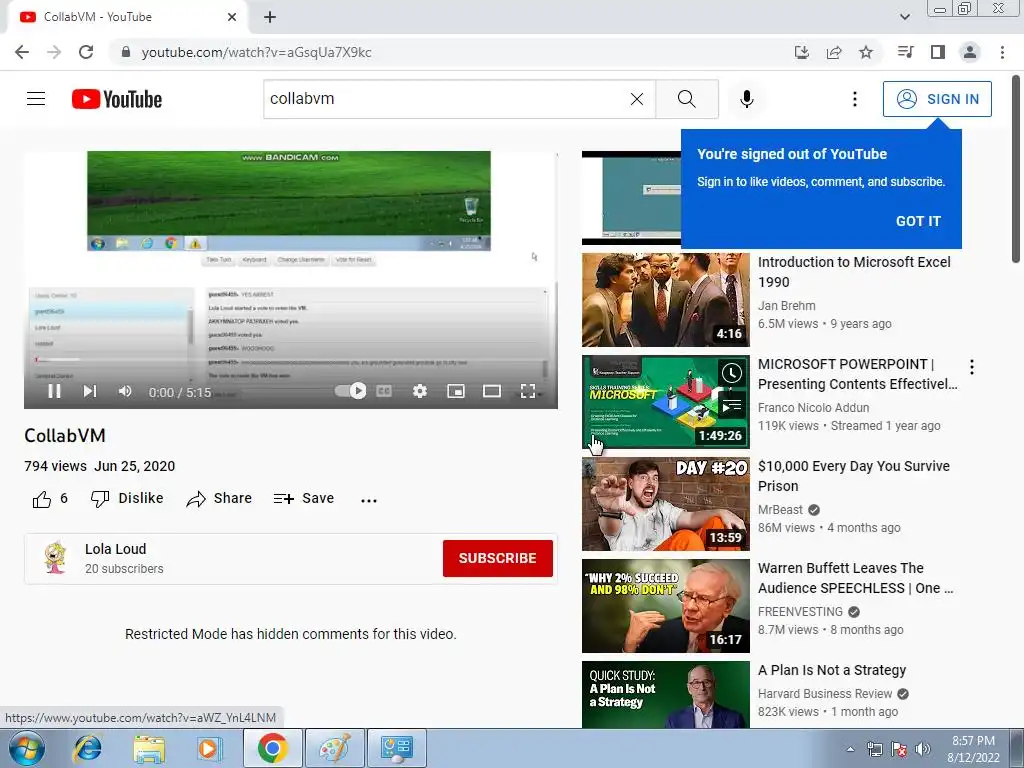
Task: Reload the current page
Action: point(86,52)
